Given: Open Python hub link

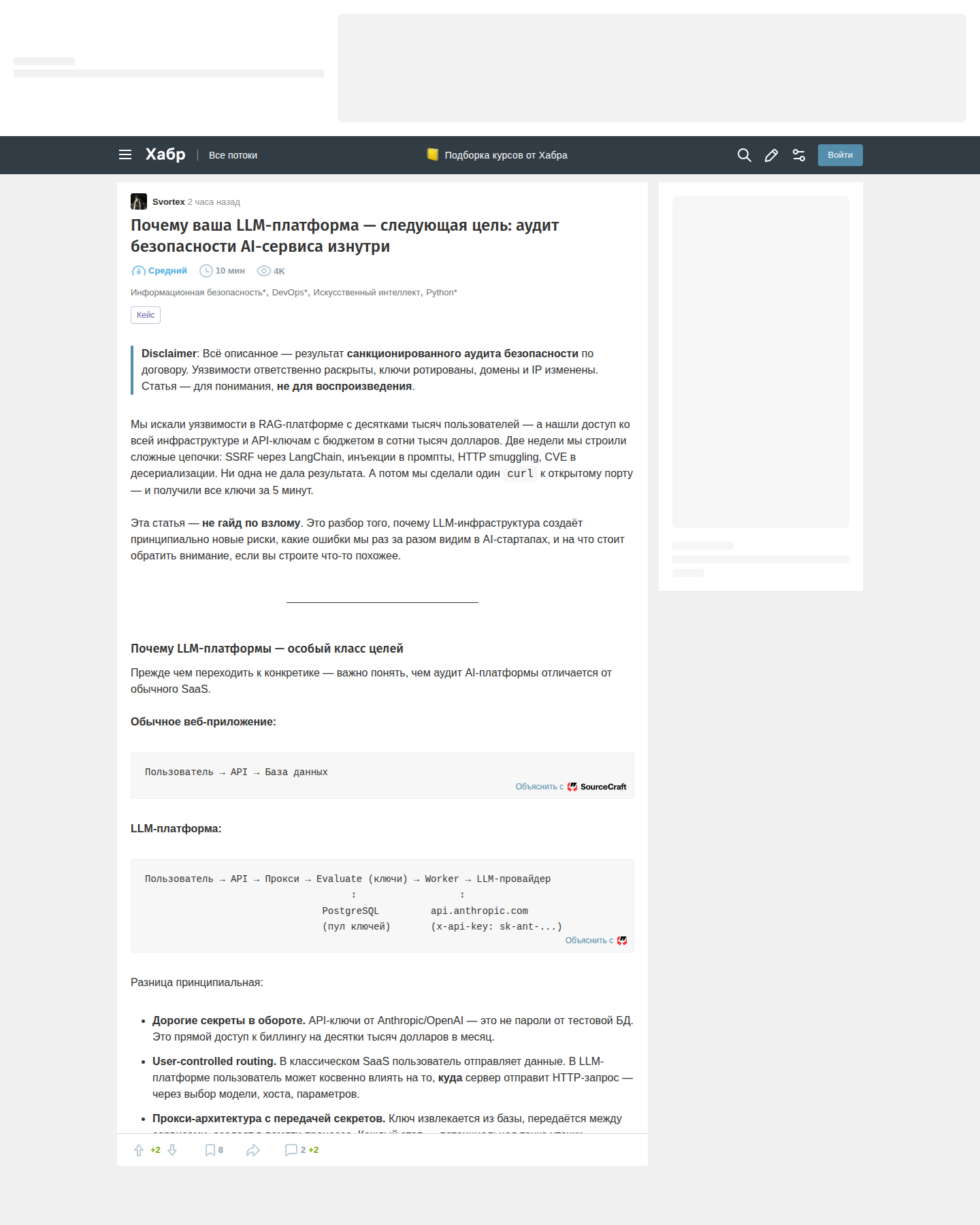Looking at the screenshot, I should pyautogui.click(x=441, y=293).
